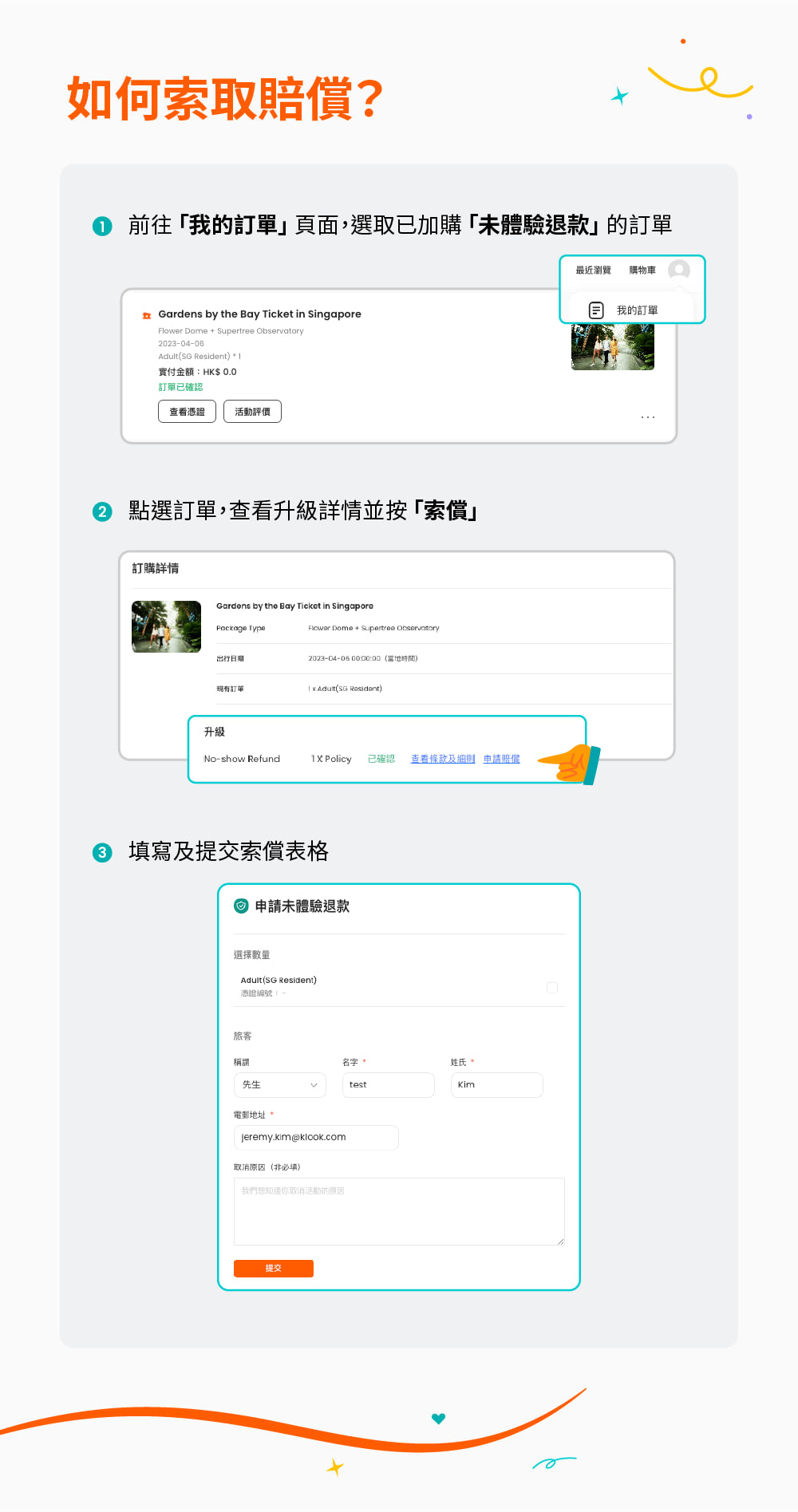Image resolution: width=798 pixels, height=1512 pixels.
Task: Tick the Adult(SG Resident) checkbox
Action: (552, 987)
